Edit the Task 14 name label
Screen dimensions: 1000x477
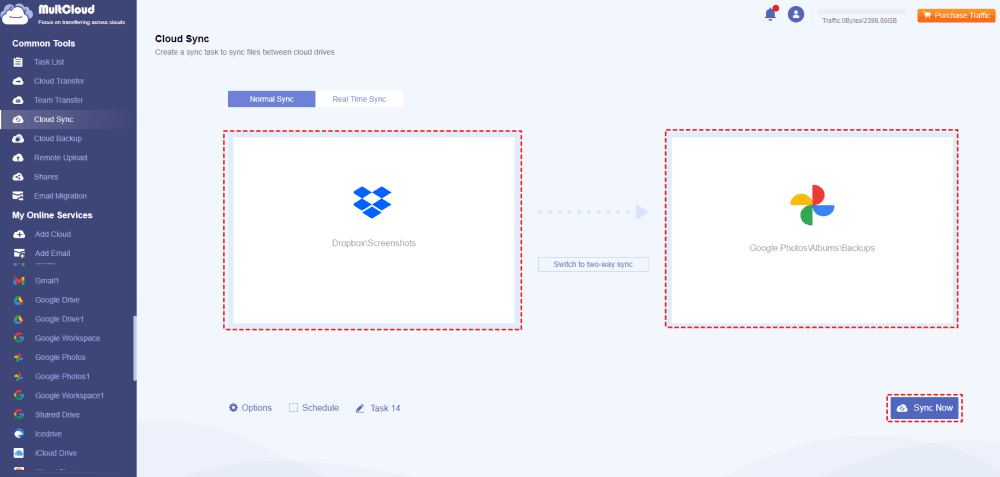coord(385,408)
